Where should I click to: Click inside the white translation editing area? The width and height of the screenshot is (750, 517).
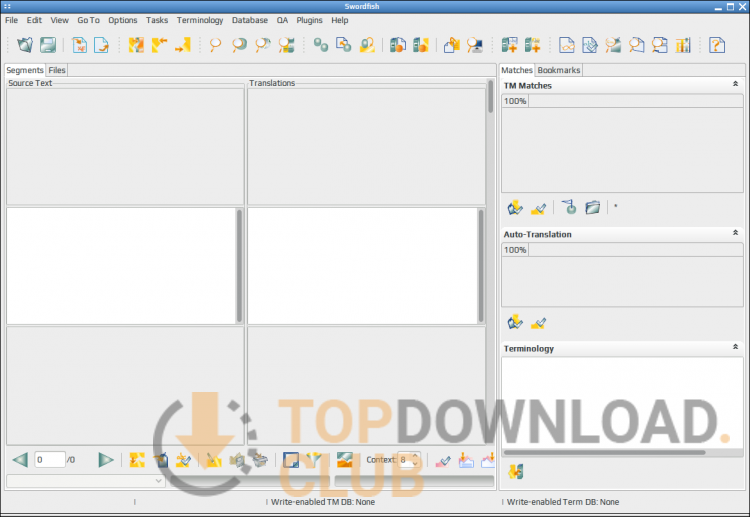[362, 266]
